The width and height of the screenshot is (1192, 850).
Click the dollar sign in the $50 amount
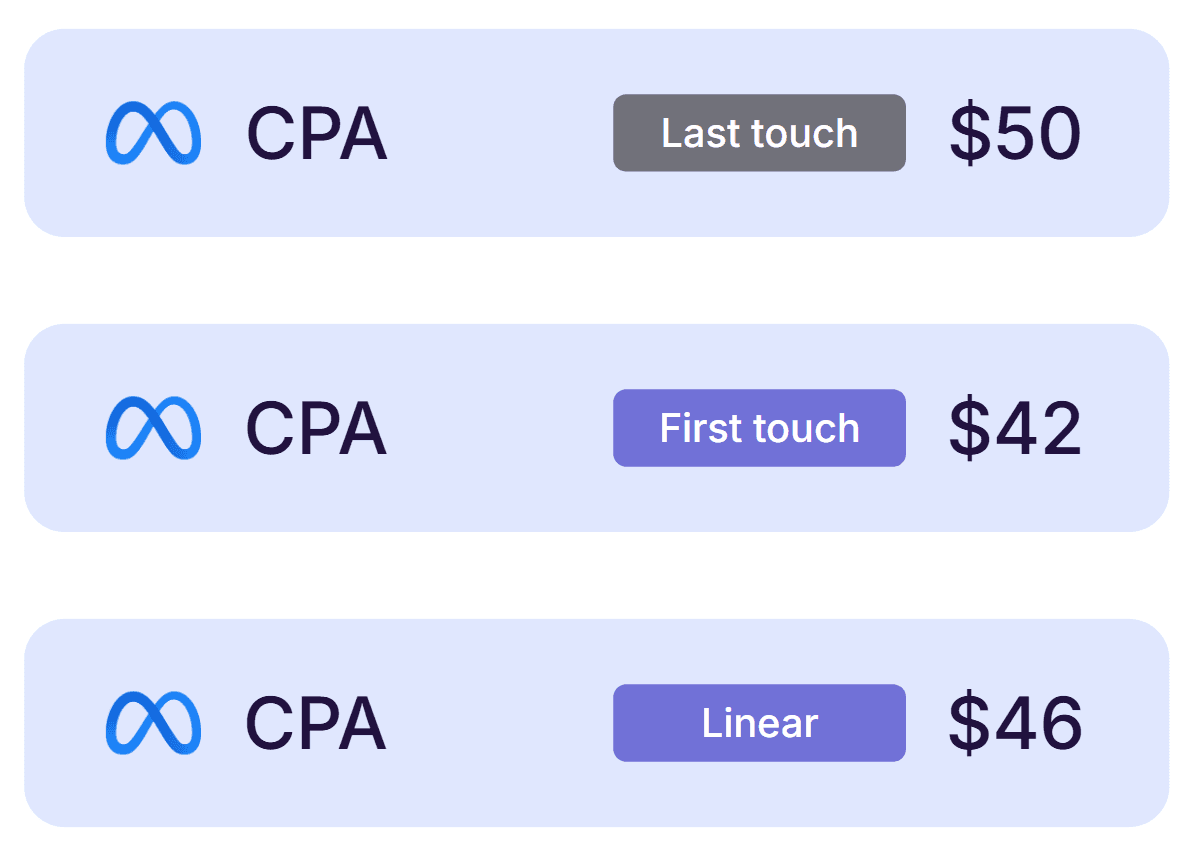(967, 133)
